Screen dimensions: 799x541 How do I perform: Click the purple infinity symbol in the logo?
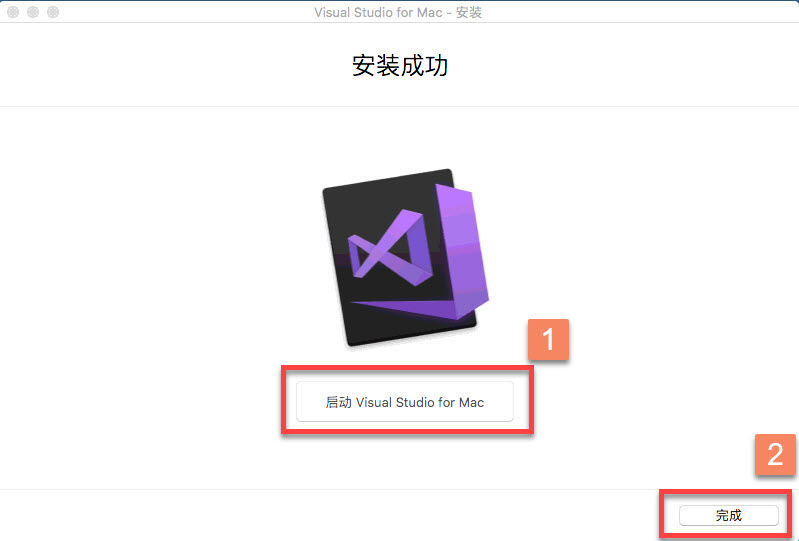tap(390, 246)
